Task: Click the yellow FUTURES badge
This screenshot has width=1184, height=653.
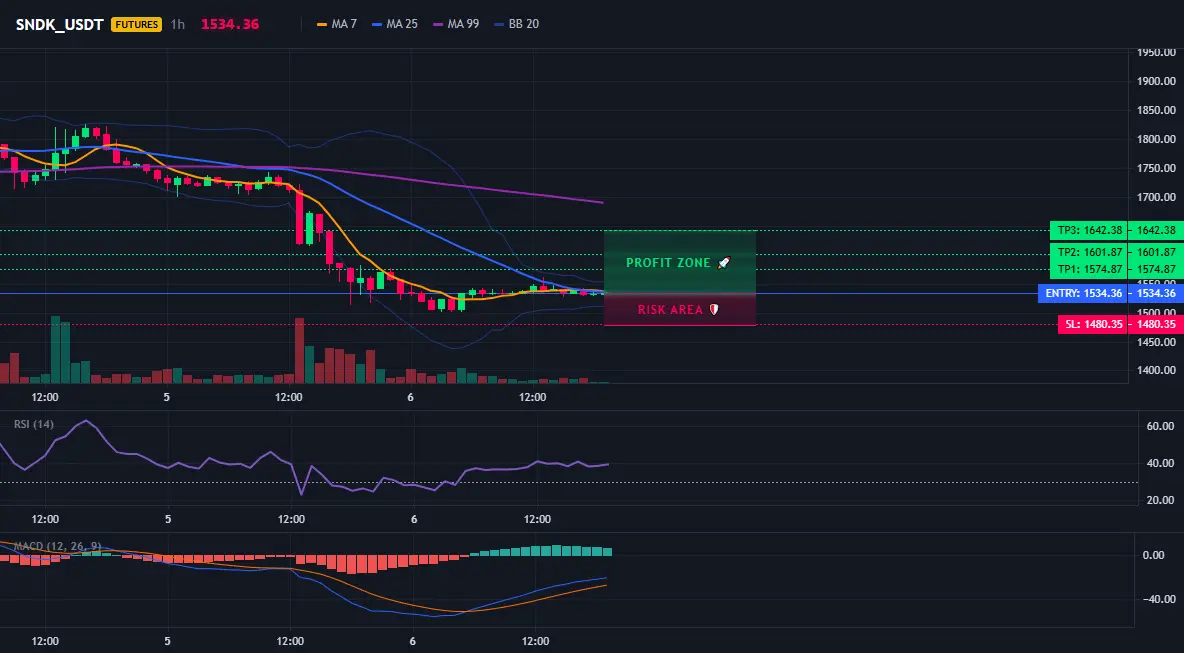Action: [137, 24]
